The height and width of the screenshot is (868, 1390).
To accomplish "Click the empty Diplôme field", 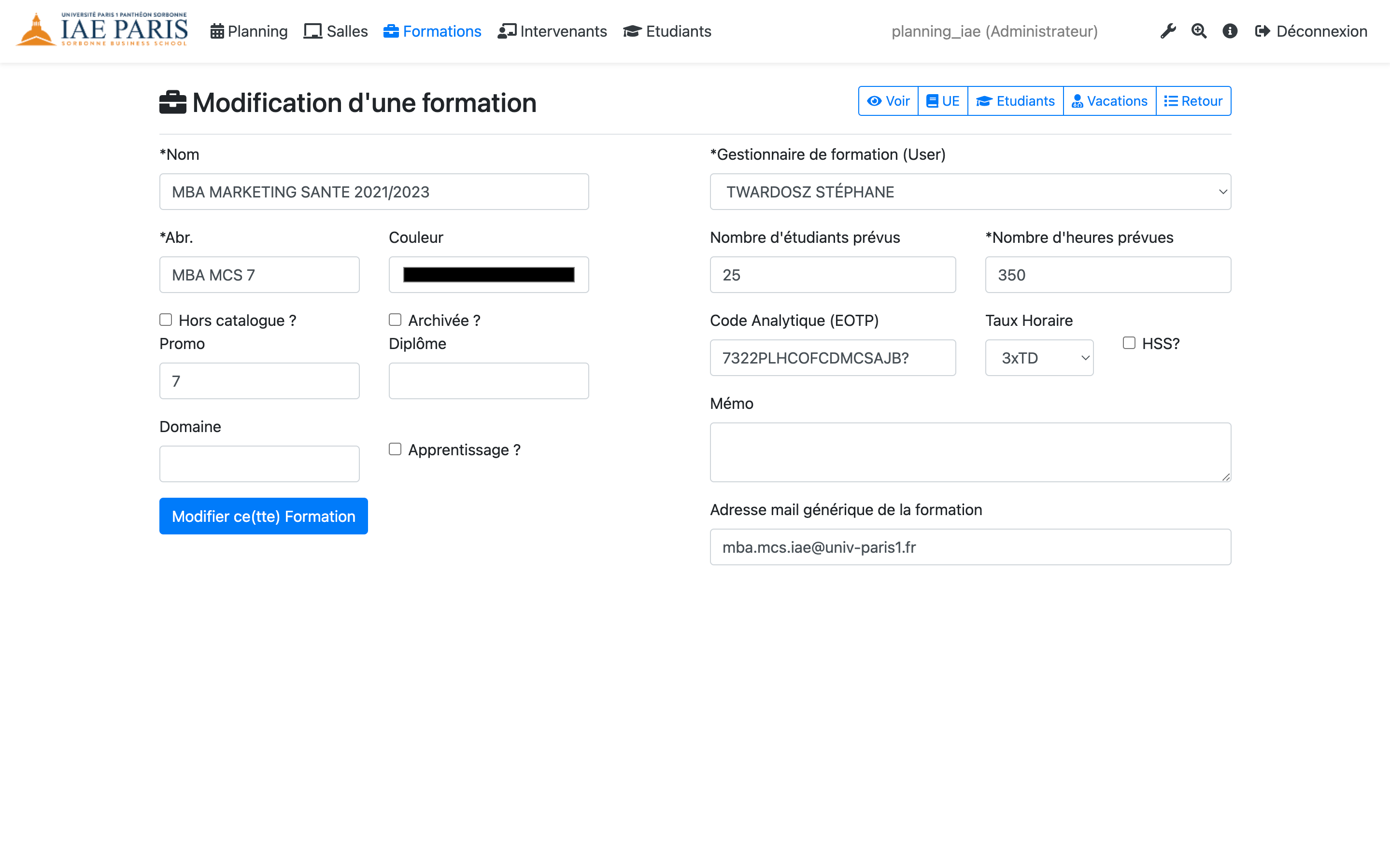I will pos(489,380).
